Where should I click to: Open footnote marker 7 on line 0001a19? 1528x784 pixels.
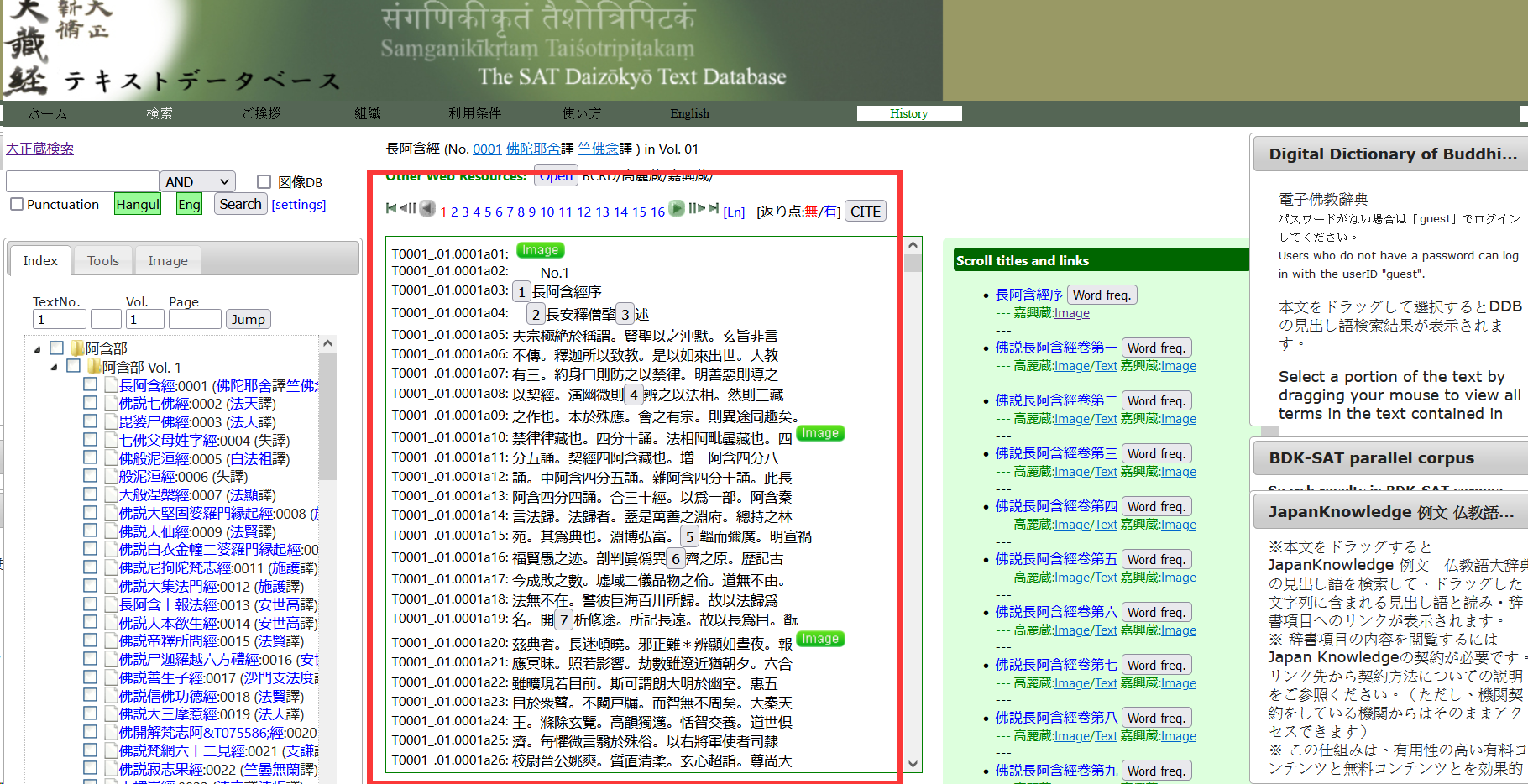[x=564, y=620]
